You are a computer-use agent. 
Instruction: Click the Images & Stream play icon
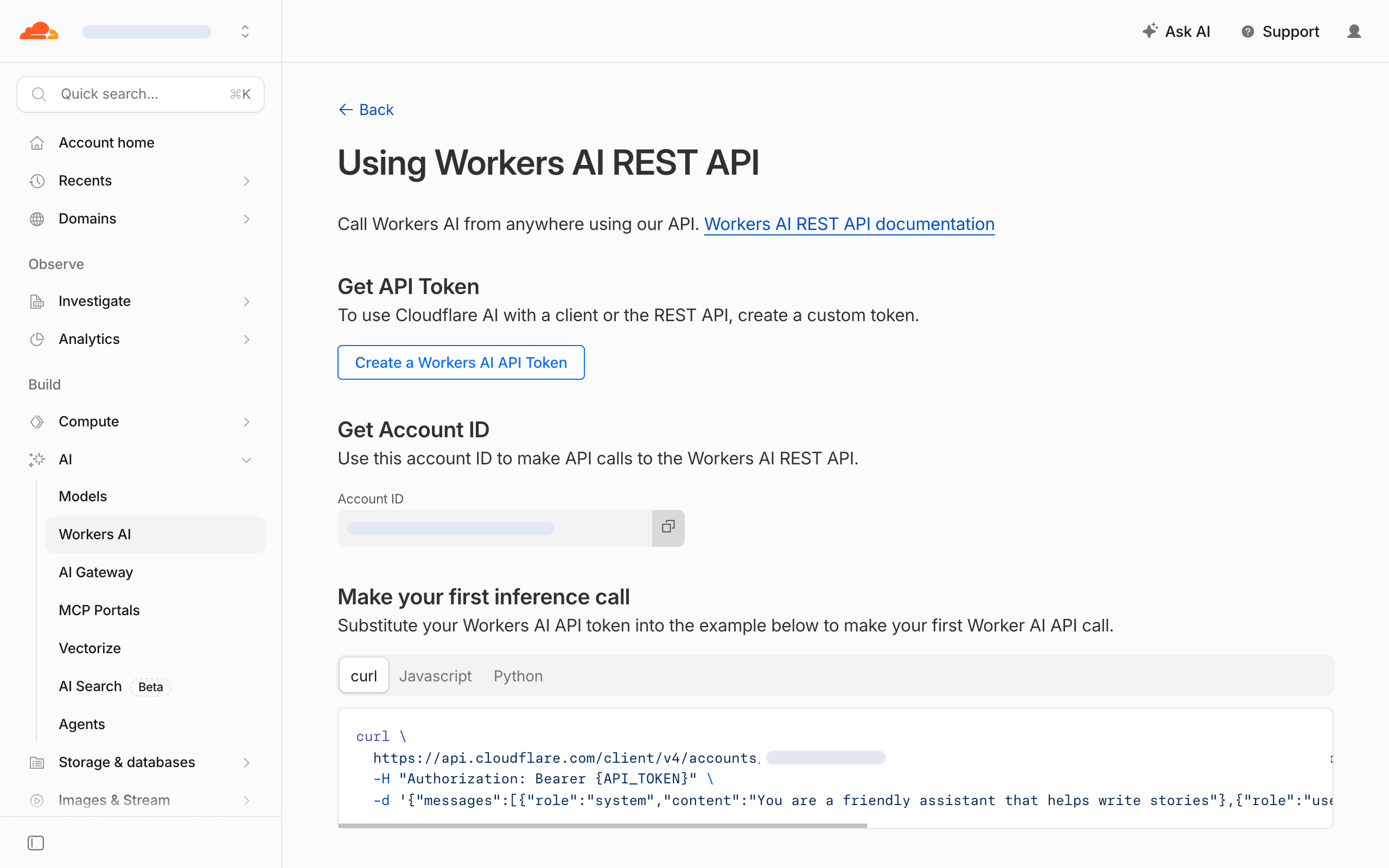(37, 800)
